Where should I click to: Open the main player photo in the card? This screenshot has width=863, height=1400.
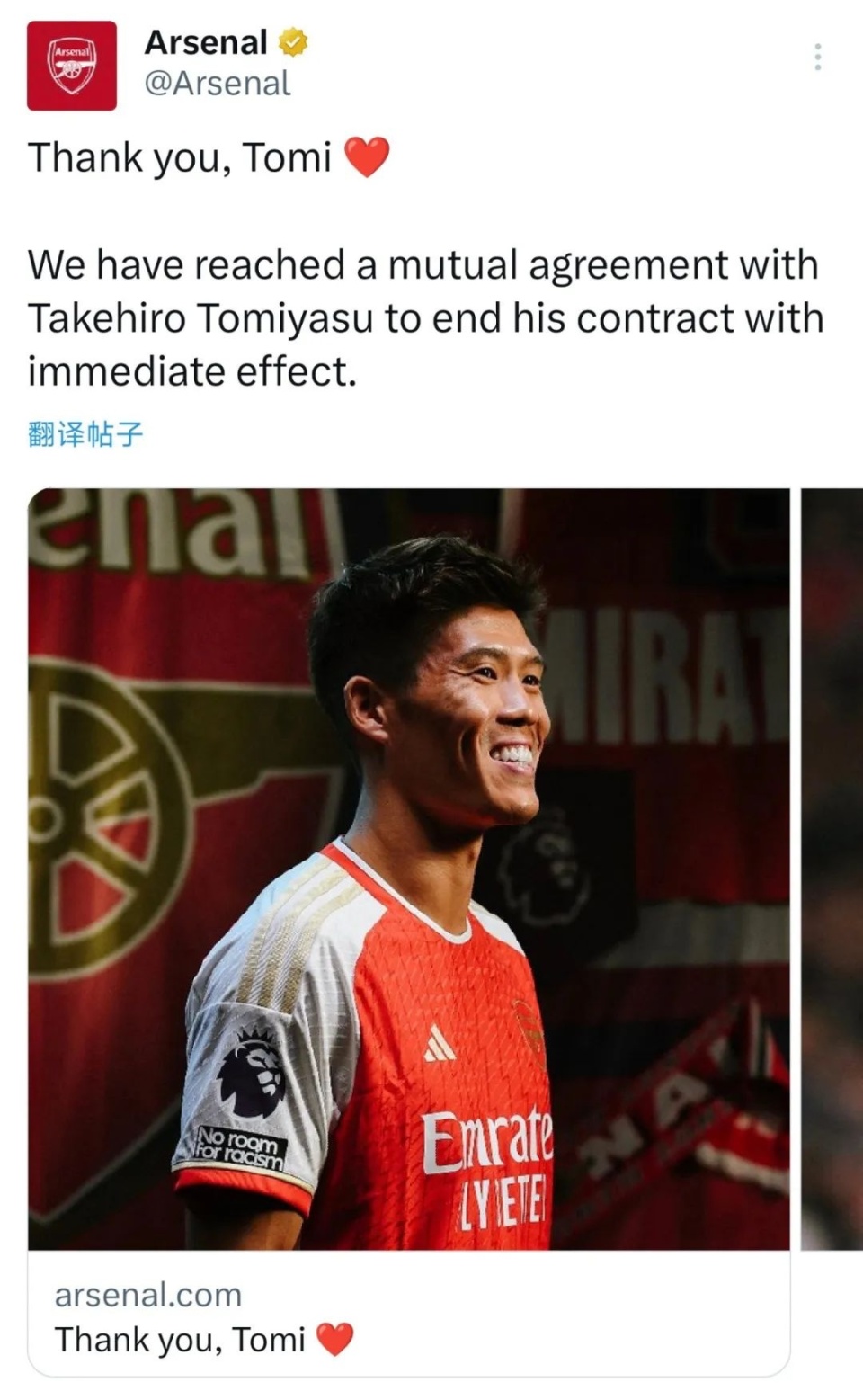click(x=409, y=869)
